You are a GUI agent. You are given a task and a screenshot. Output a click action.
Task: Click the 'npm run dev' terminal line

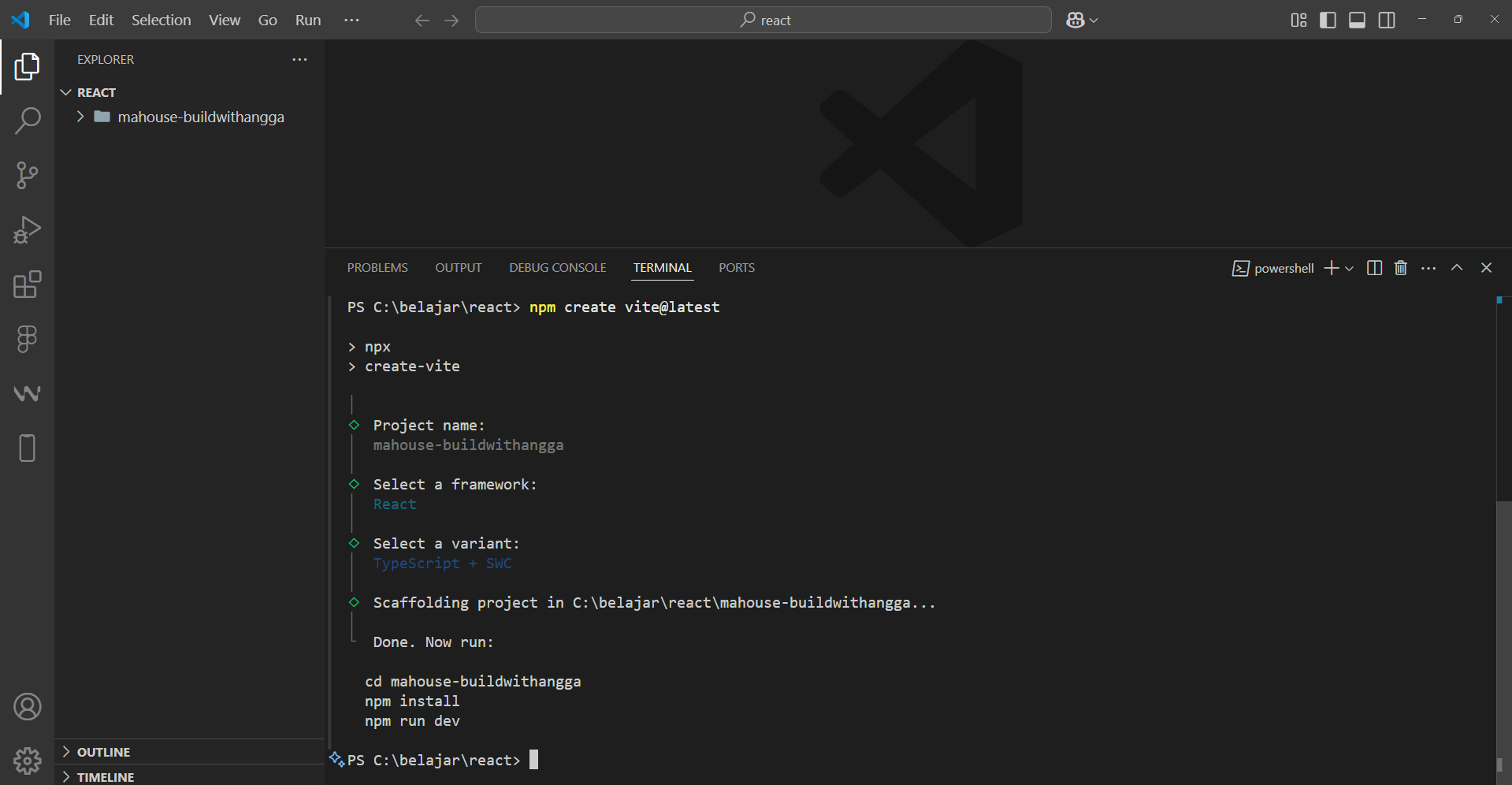[x=412, y=720]
